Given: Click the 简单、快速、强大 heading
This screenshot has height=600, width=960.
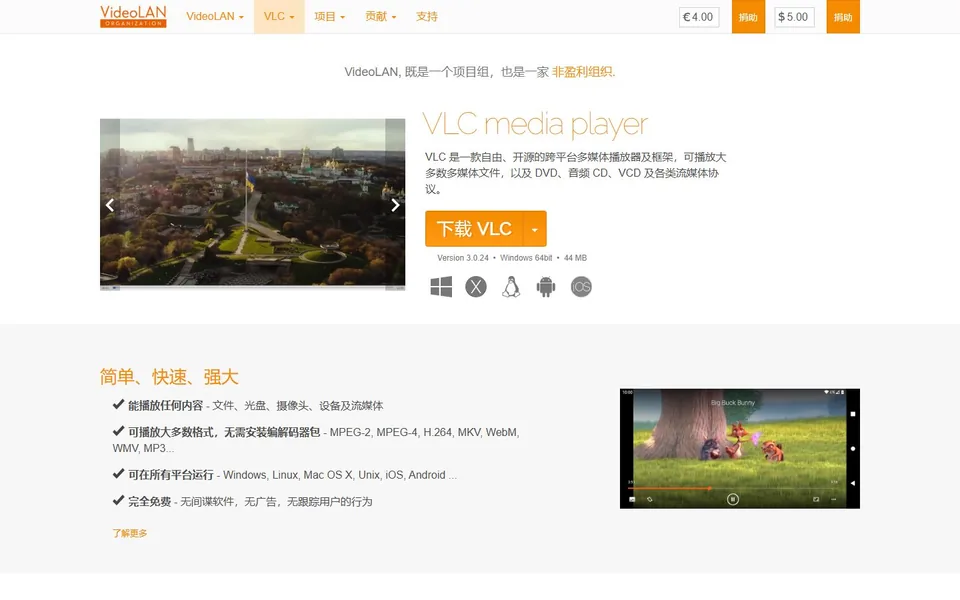Looking at the screenshot, I should [x=169, y=377].
